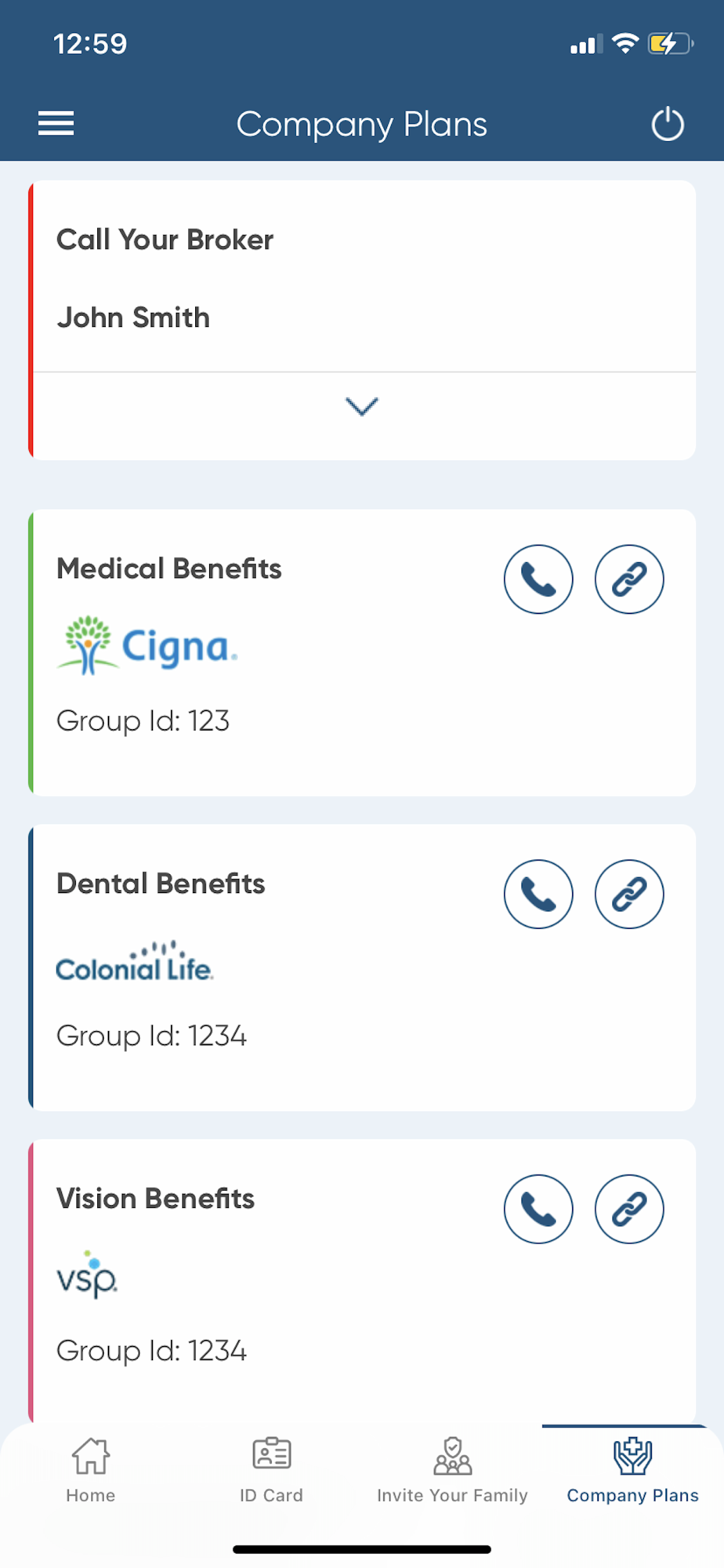Tap the Medical Benefits heading

[x=169, y=569]
